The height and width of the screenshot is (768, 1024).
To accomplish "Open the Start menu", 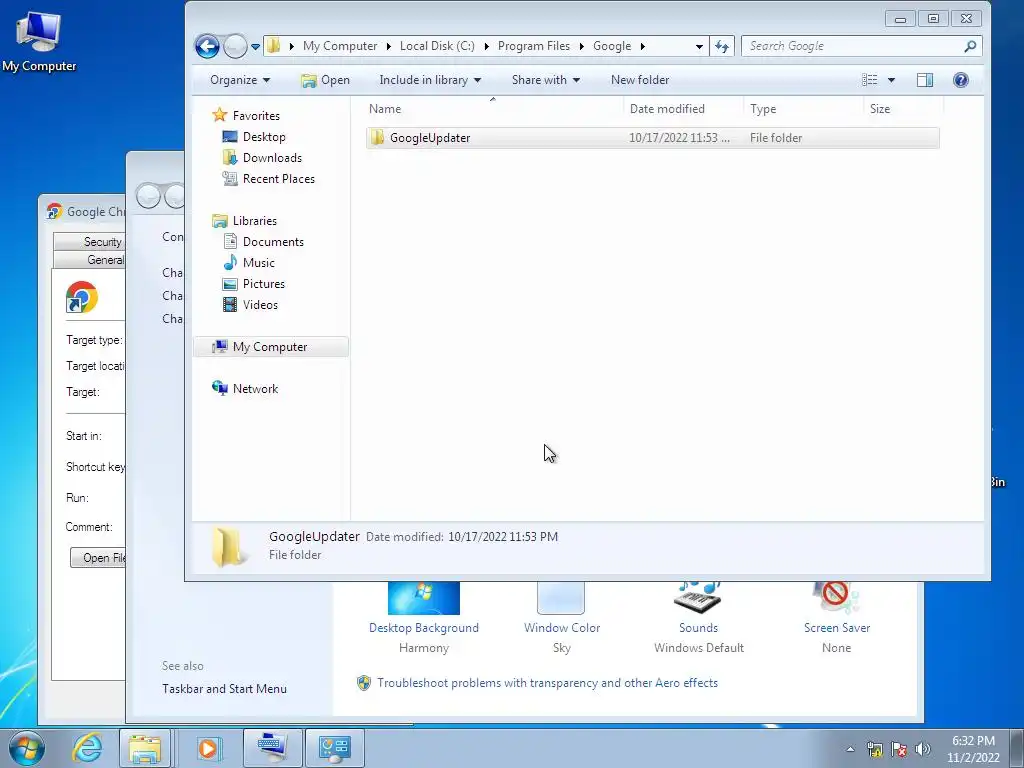I will [25, 748].
